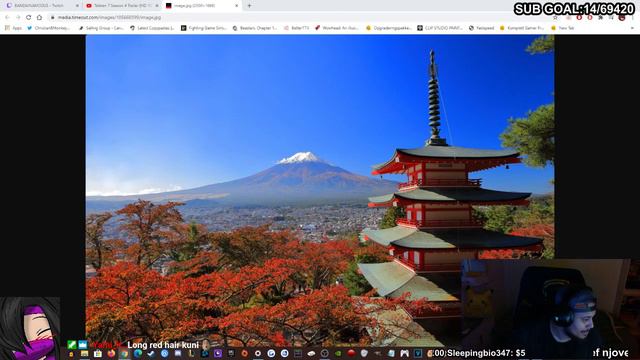Open the Fighting Game bookmark
The height and width of the screenshot is (360, 640).
point(203,28)
